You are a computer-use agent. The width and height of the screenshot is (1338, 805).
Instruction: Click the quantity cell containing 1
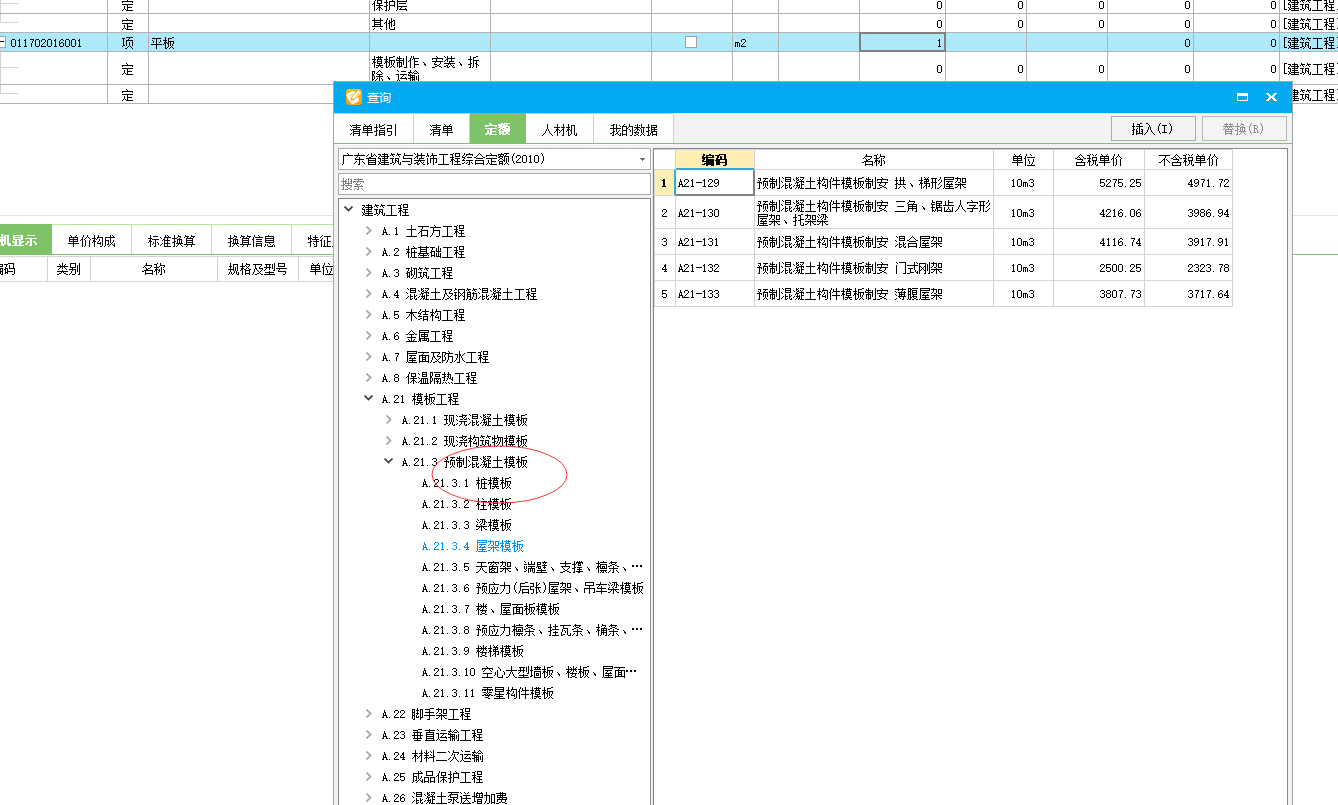click(x=902, y=43)
